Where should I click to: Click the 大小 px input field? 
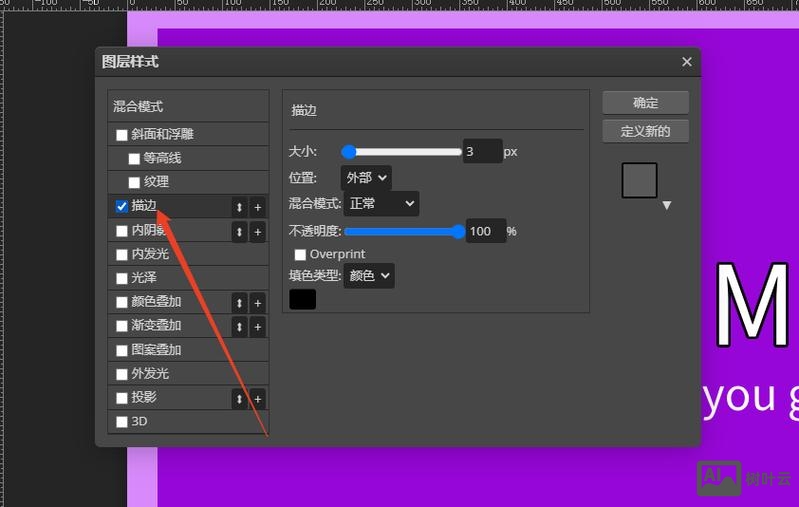[x=481, y=152]
